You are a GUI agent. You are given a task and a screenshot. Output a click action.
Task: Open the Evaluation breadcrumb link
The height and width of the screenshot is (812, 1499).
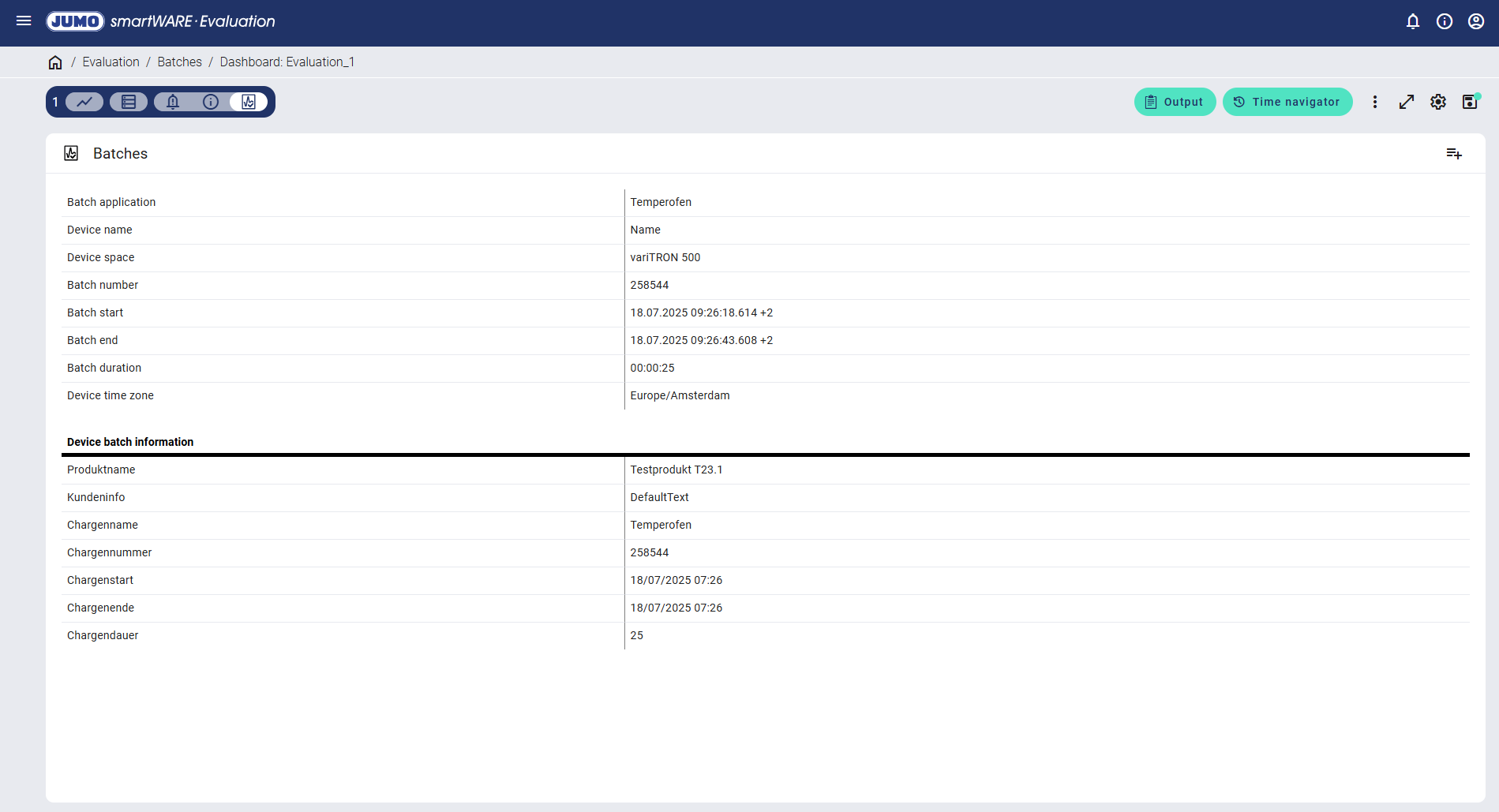(x=111, y=62)
